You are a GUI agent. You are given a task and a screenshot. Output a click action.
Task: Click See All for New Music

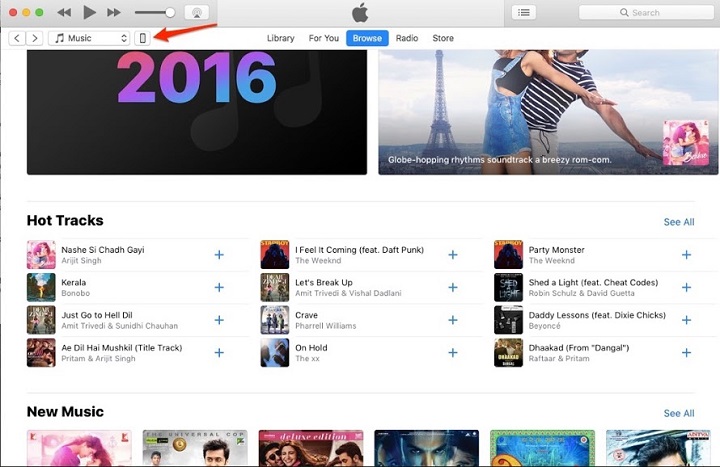point(679,413)
